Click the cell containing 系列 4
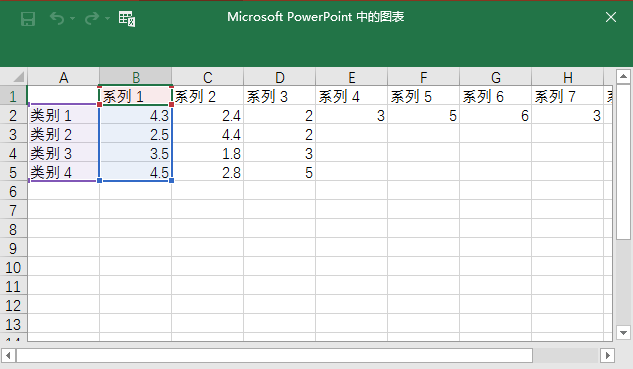 click(352, 96)
